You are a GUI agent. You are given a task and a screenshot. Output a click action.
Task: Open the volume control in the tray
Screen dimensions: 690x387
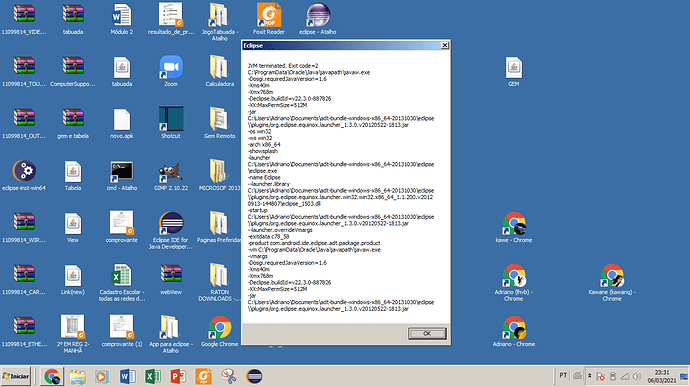pos(637,376)
